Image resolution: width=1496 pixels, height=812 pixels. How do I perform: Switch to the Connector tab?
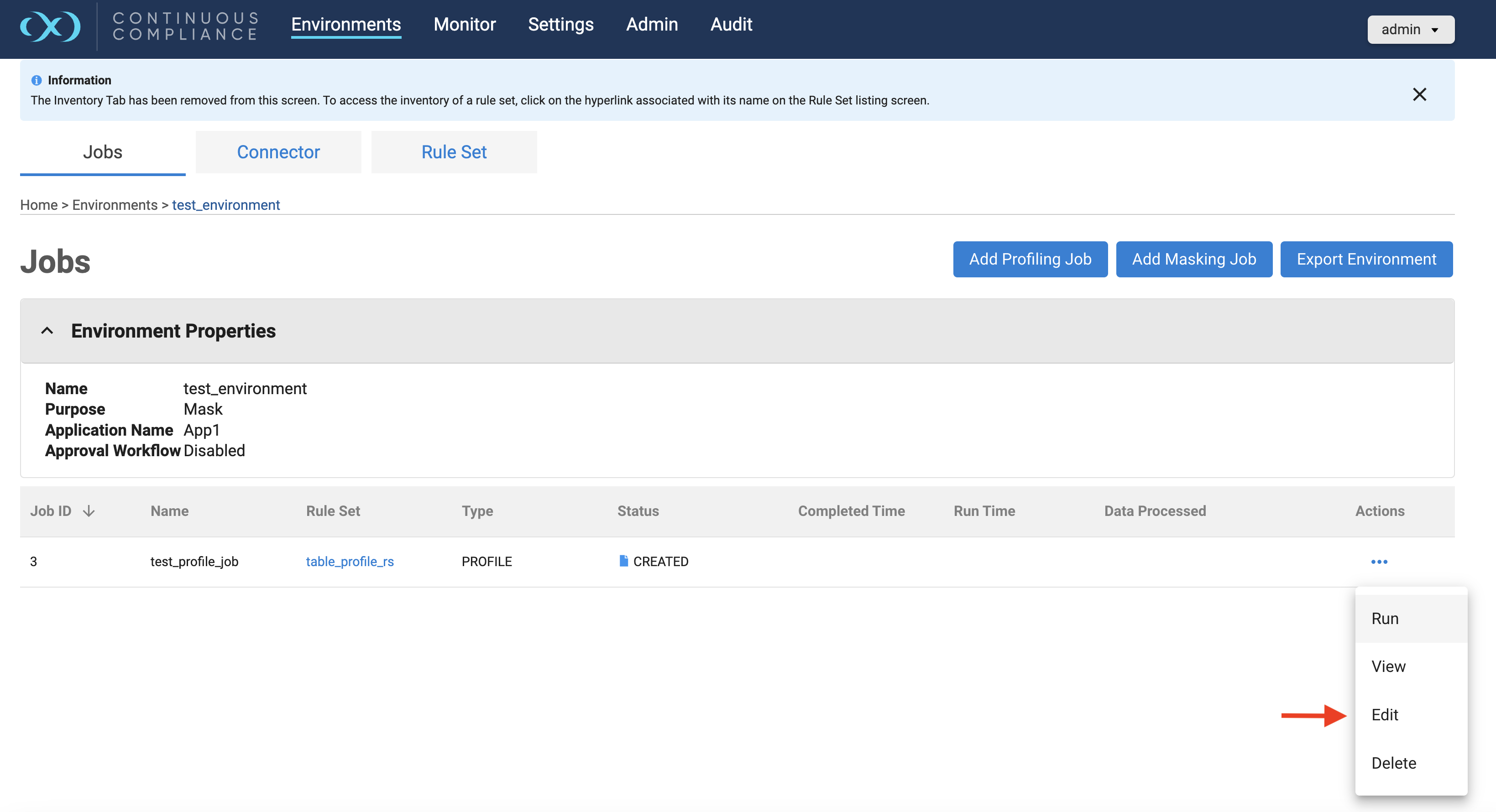(x=278, y=151)
